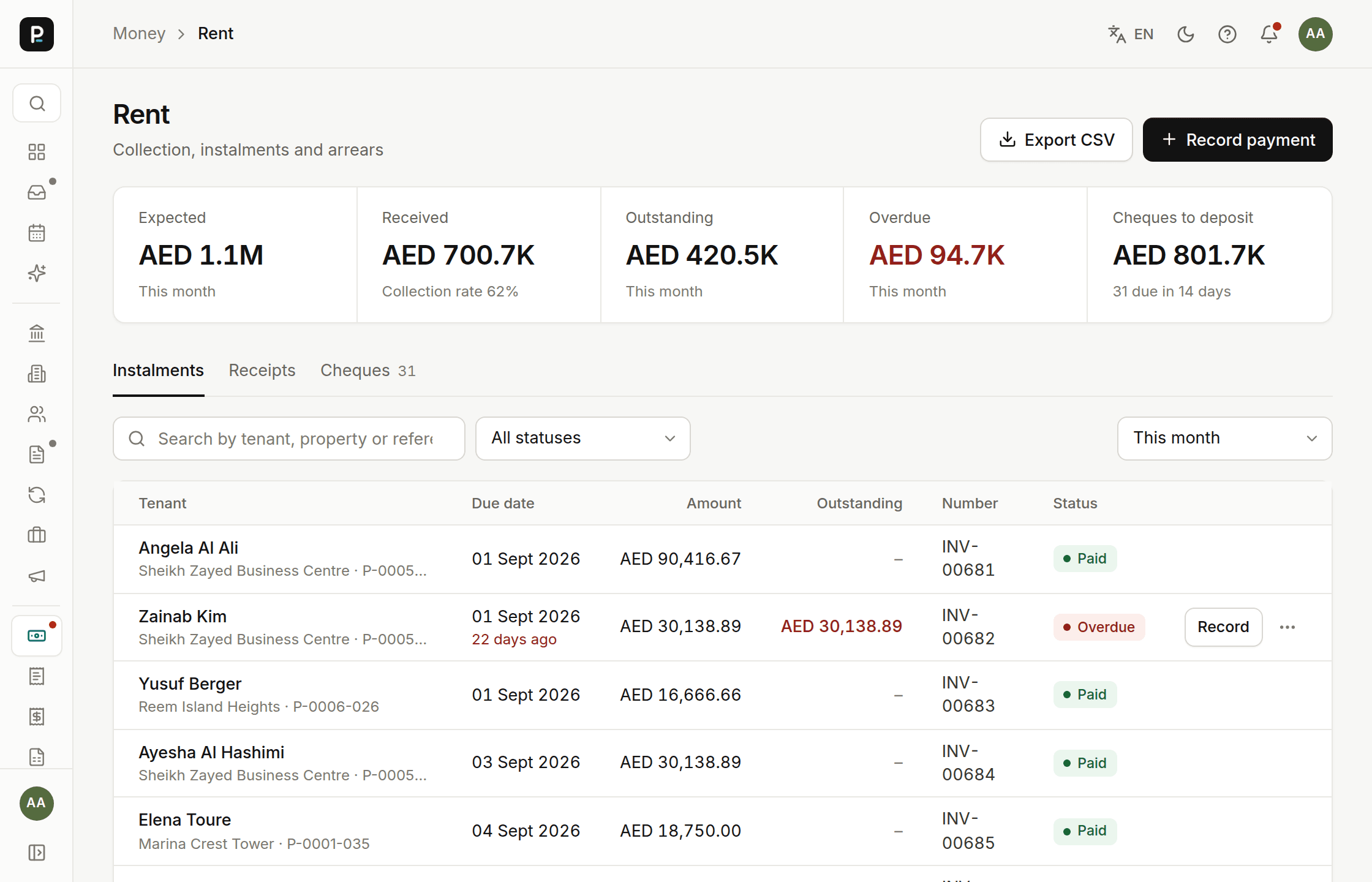Focus the tenant search input field
Image resolution: width=1372 pixels, height=882 pixels.
pos(289,439)
